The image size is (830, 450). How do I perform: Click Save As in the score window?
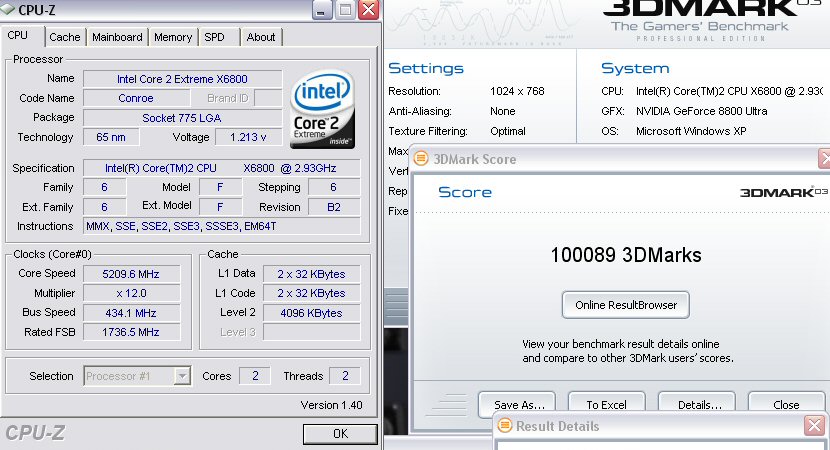pyautogui.click(x=517, y=404)
